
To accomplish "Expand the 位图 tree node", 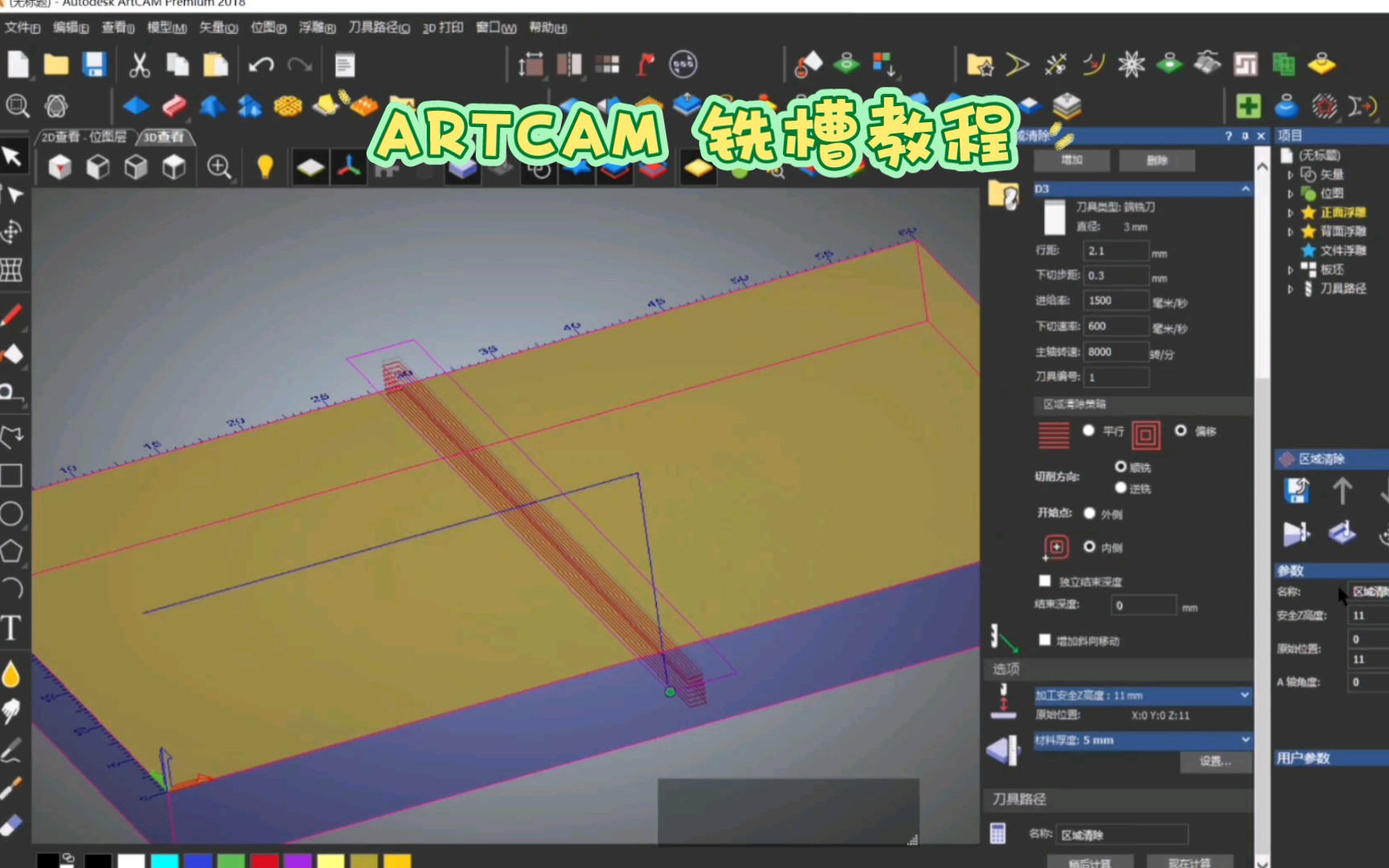I will (x=1290, y=194).
